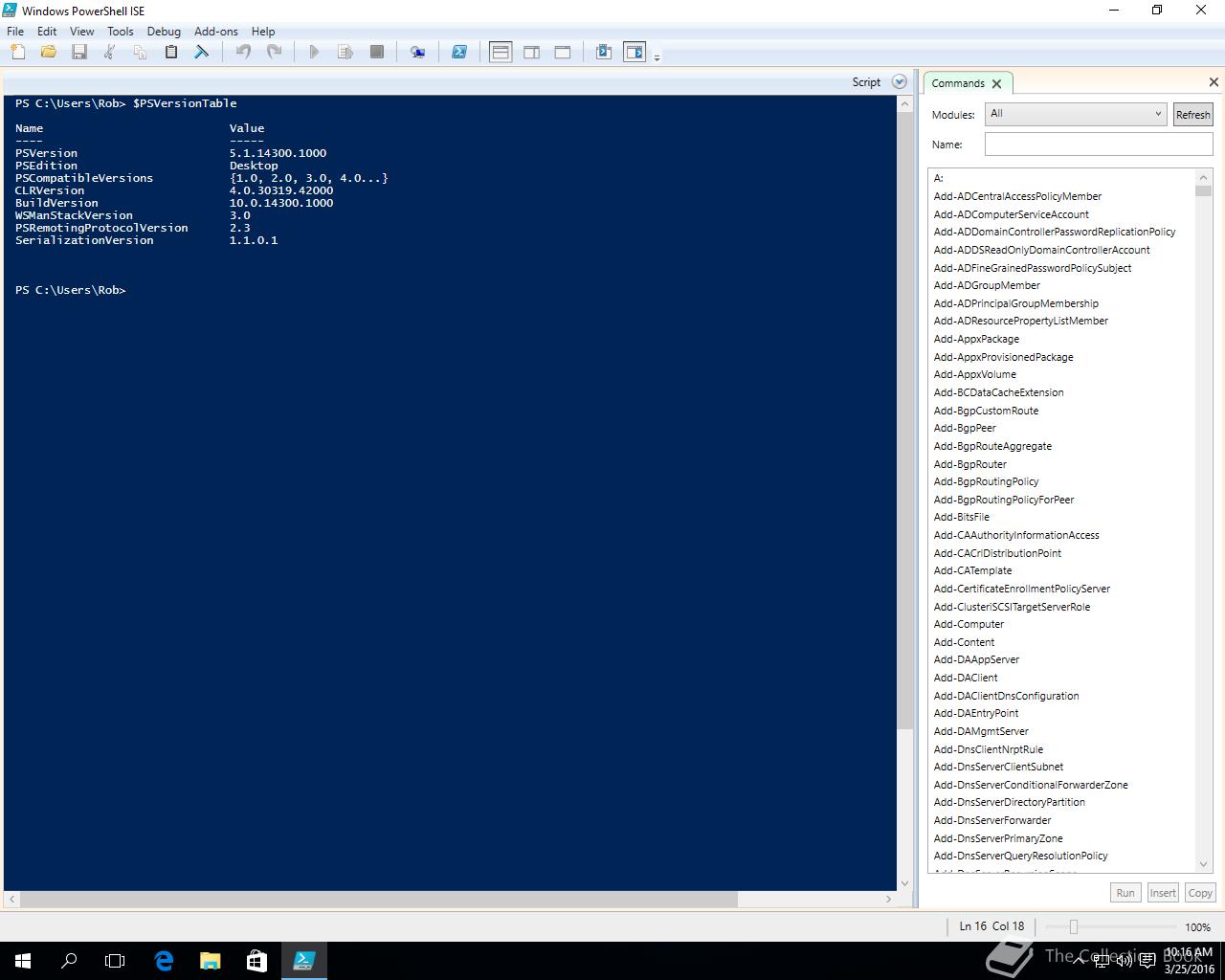Open the Tools menu
1225x980 pixels.
[121, 31]
